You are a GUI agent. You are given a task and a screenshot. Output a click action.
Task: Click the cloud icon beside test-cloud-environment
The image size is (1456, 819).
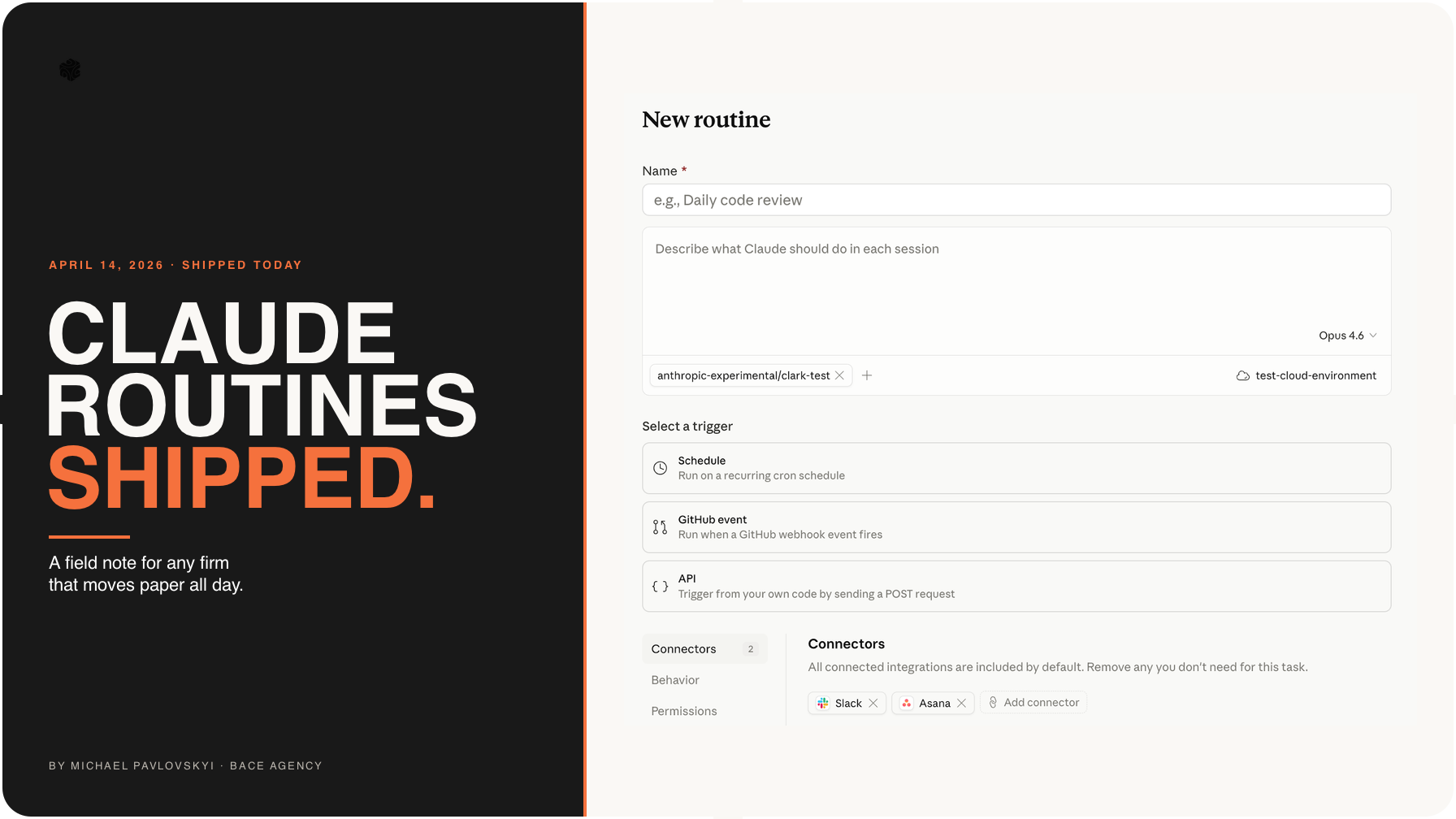1244,375
